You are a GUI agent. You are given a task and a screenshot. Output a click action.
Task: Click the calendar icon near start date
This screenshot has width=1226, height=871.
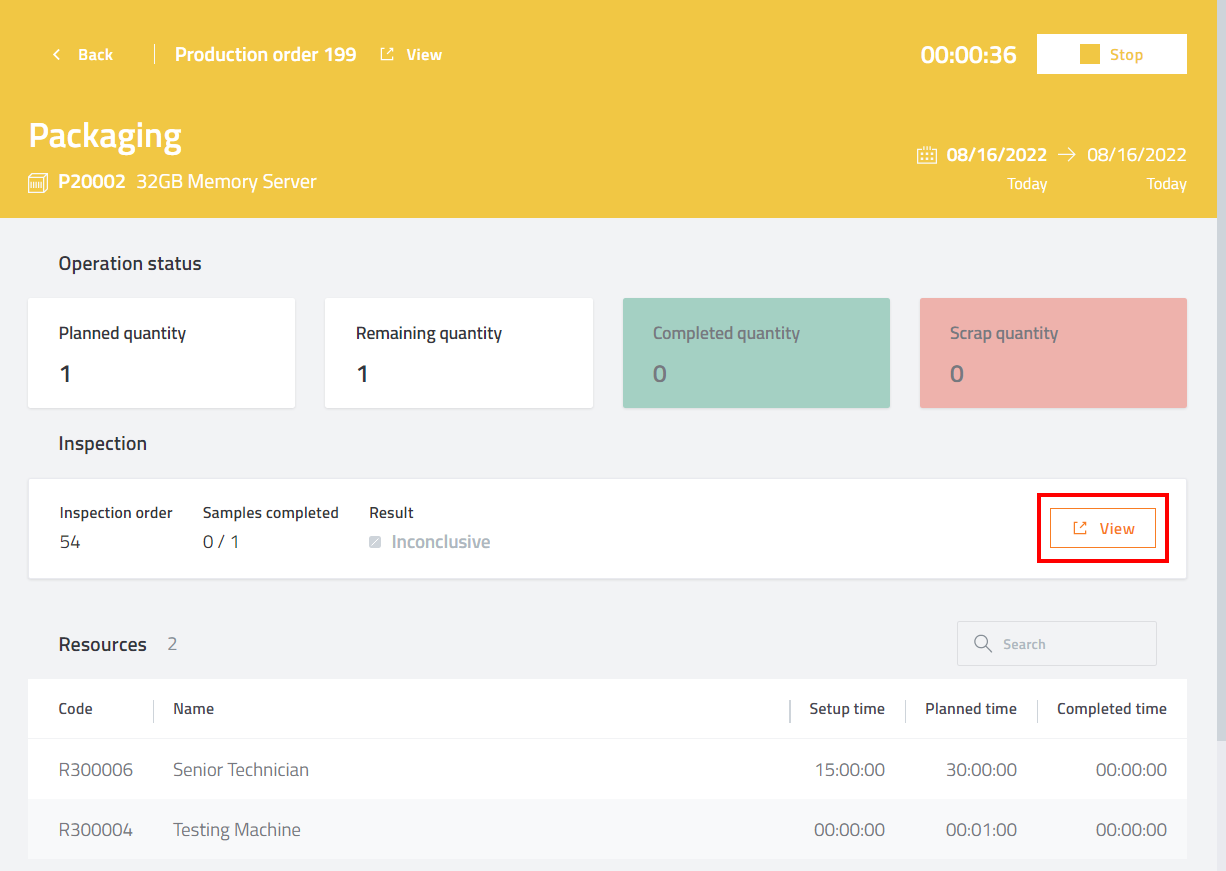927,155
